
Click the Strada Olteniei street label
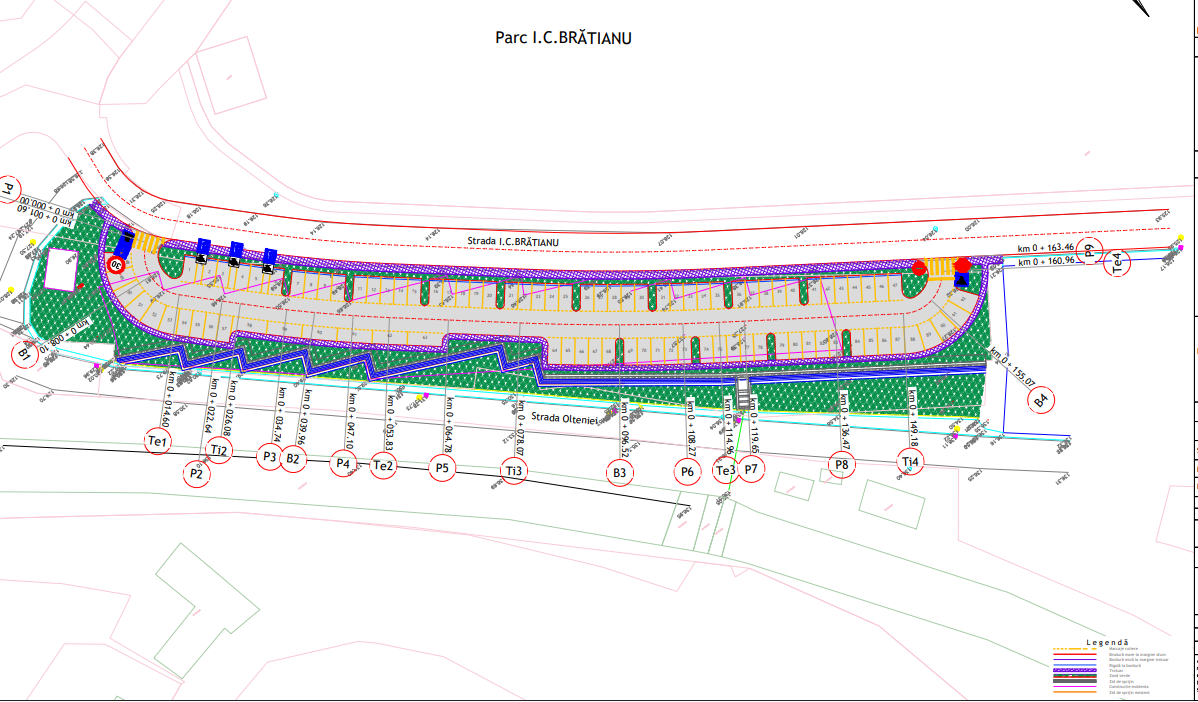tap(564, 419)
